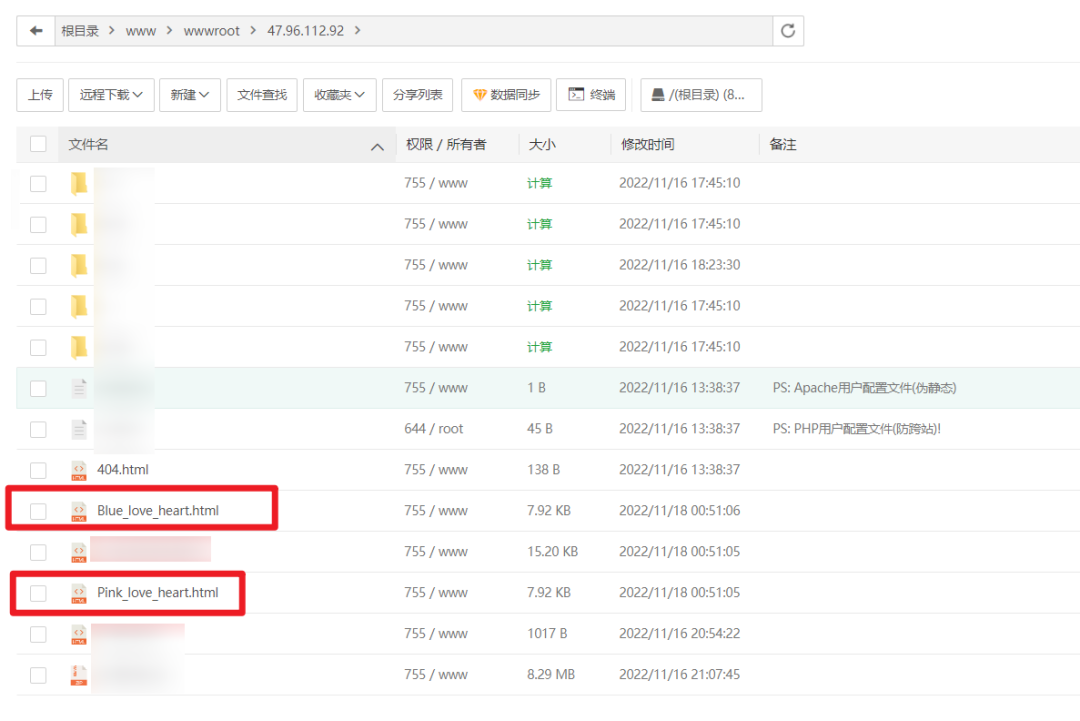Click the 上传 upload button

click(x=40, y=95)
